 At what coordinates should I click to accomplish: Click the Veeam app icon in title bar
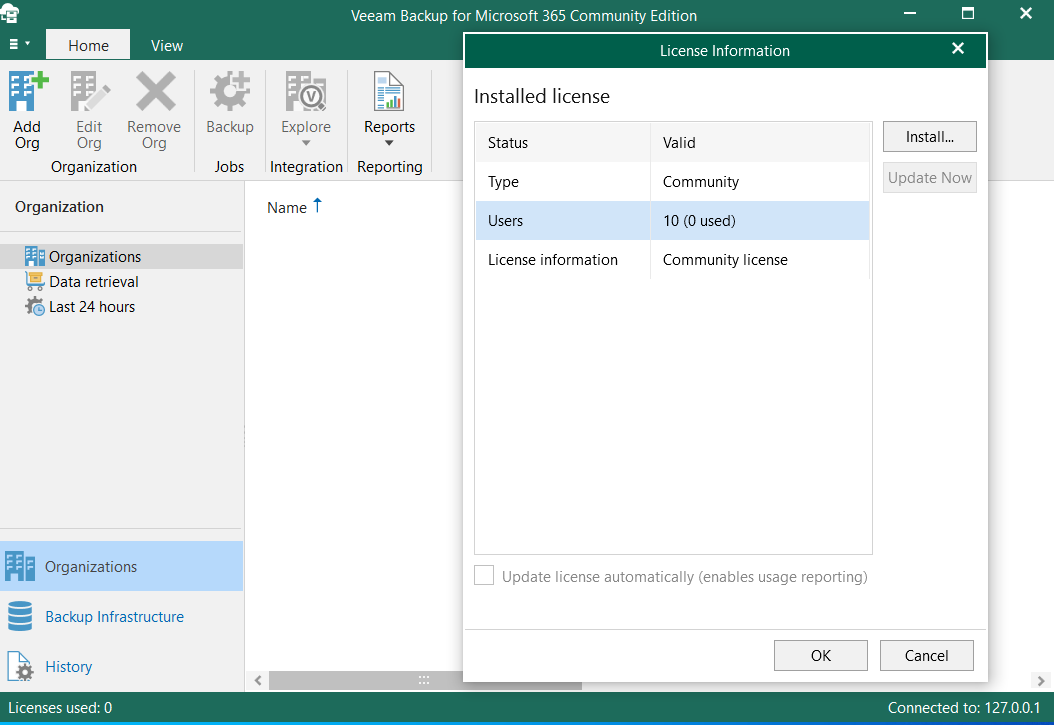pos(10,13)
